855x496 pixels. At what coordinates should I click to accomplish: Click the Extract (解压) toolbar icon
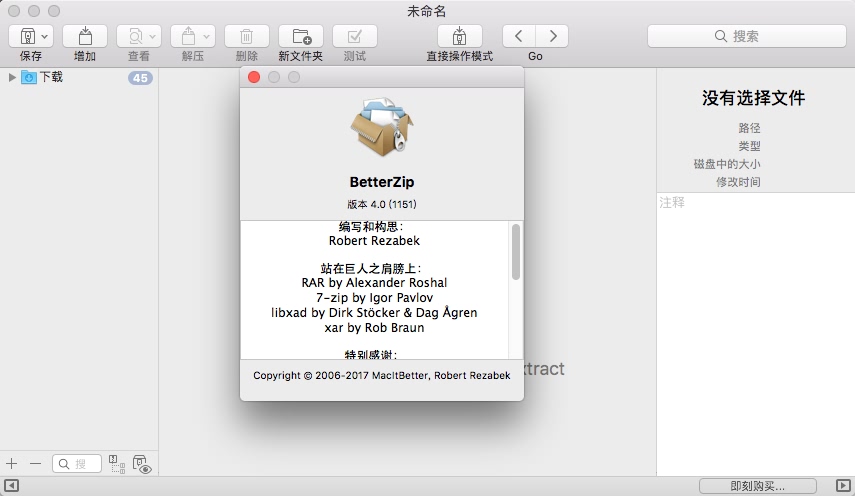[x=188, y=37]
